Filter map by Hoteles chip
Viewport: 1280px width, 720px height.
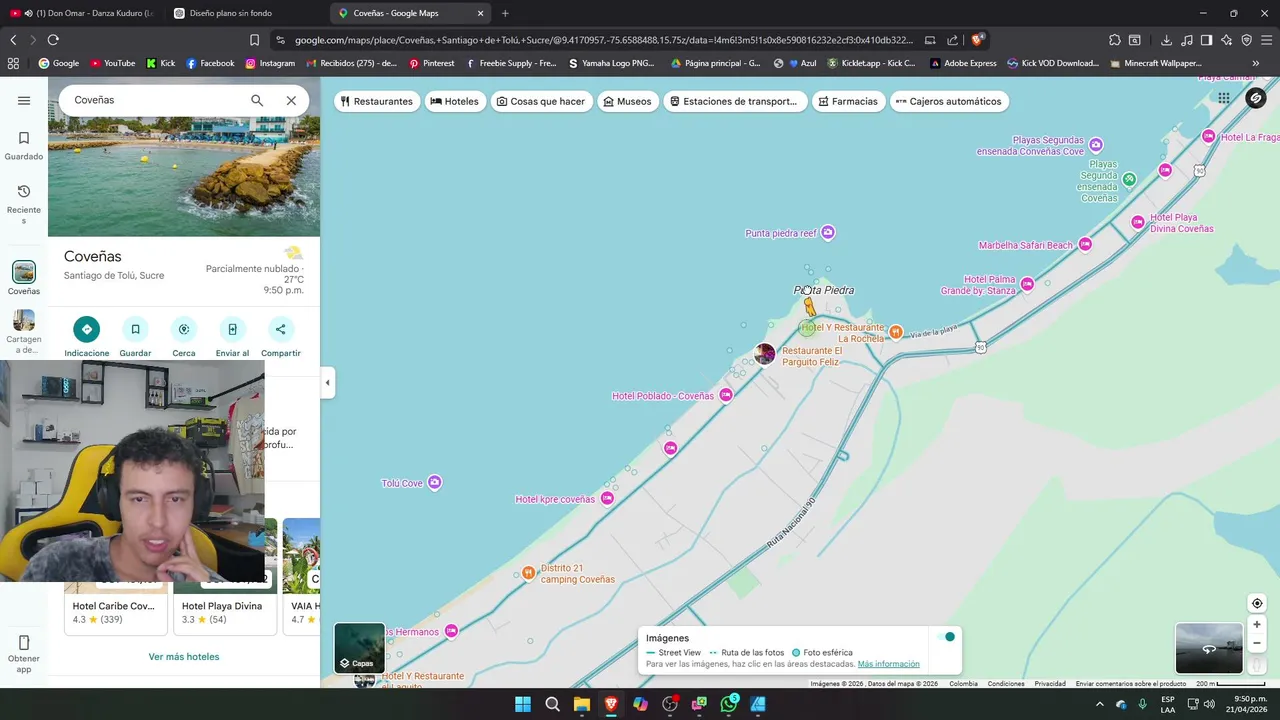[x=454, y=101]
